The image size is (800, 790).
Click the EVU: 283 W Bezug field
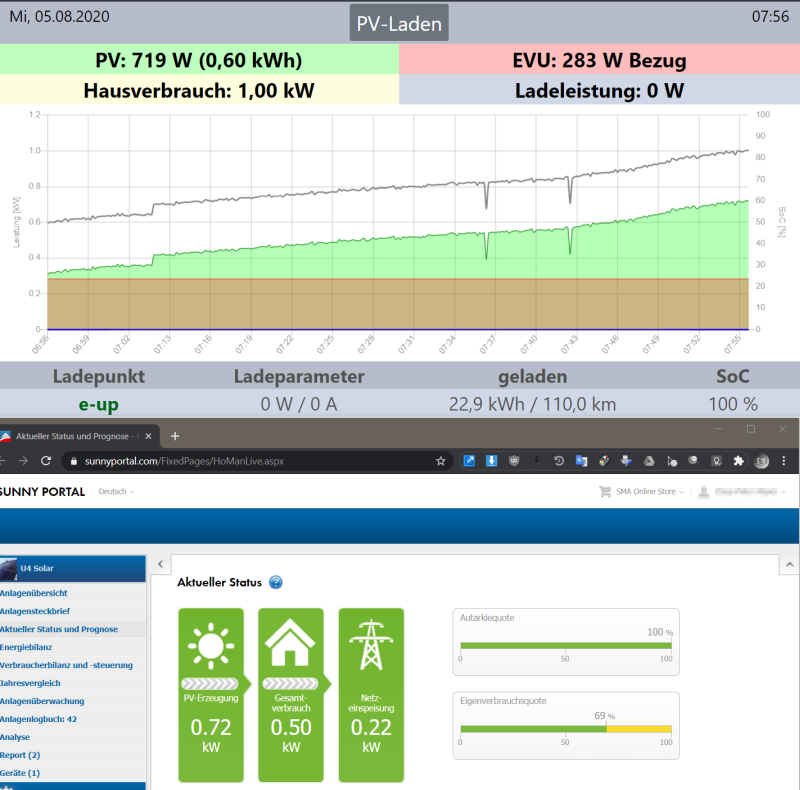pyautogui.click(x=599, y=60)
